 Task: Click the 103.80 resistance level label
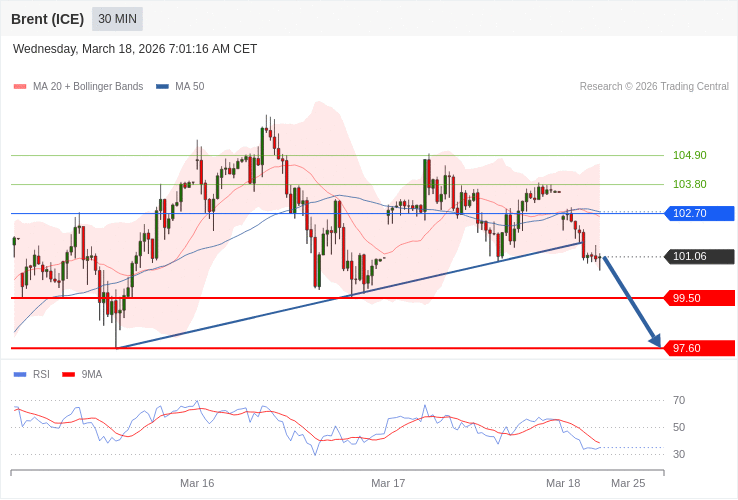[x=689, y=184]
